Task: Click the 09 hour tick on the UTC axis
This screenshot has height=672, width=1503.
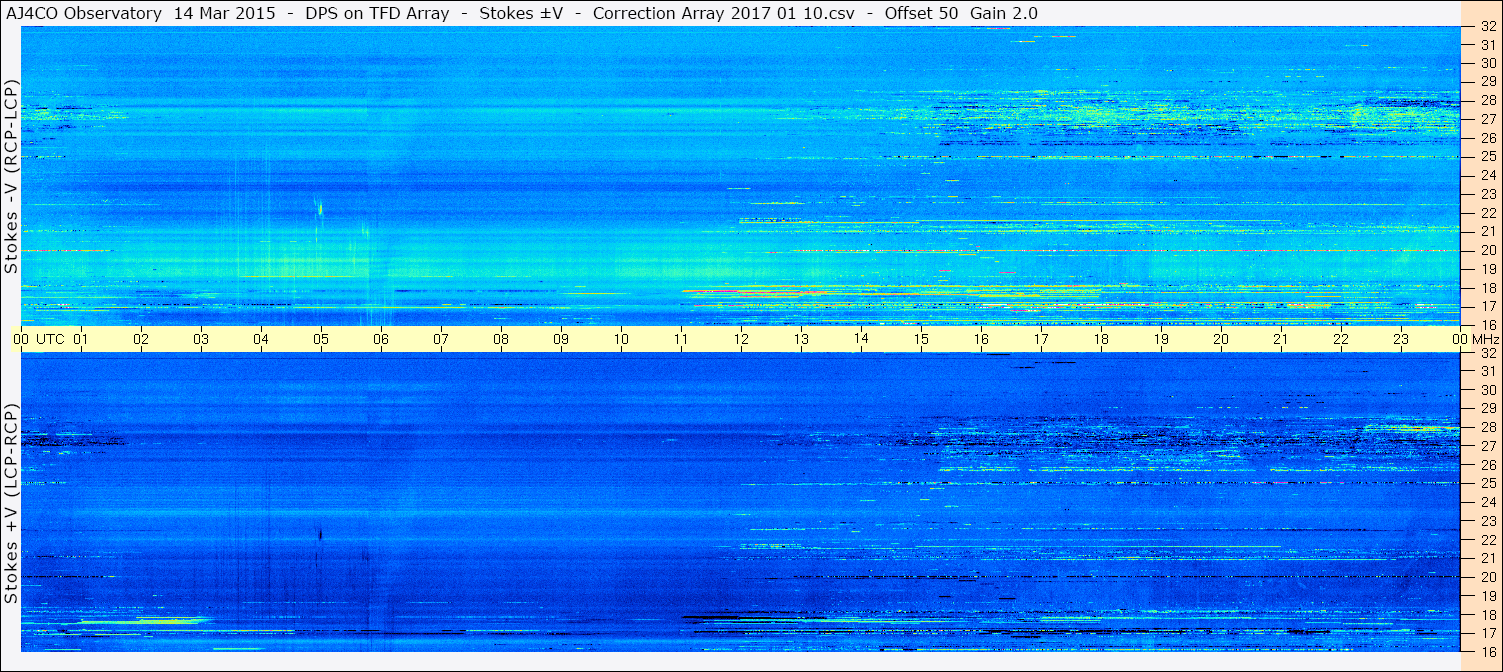Action: (561, 339)
